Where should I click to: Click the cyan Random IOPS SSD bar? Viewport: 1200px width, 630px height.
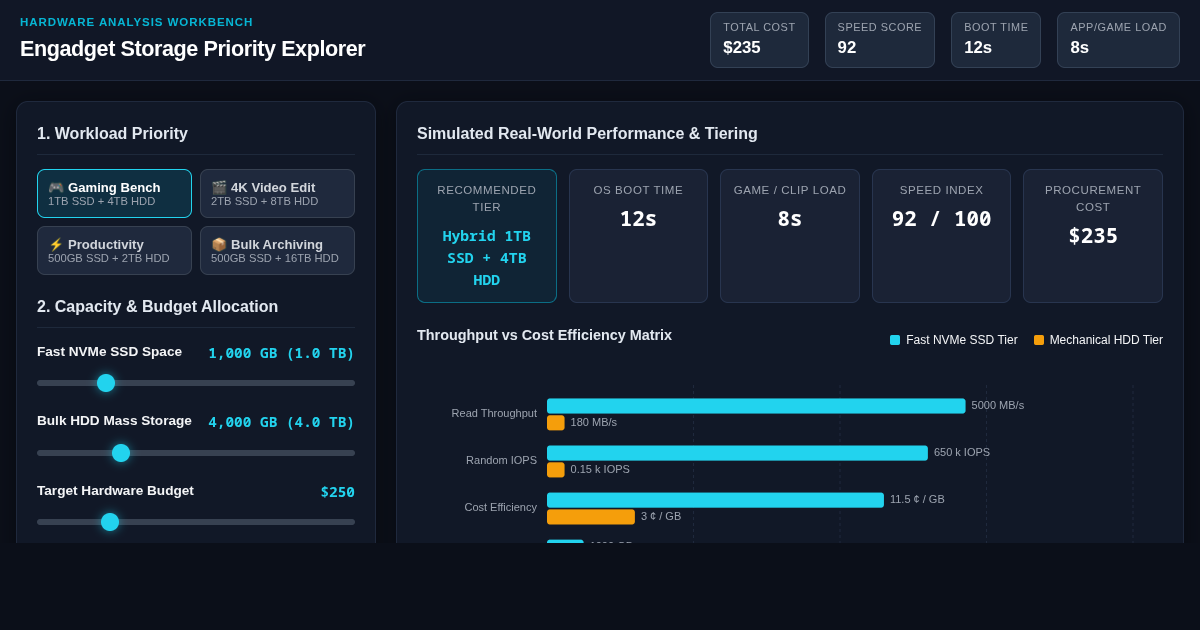point(737,453)
